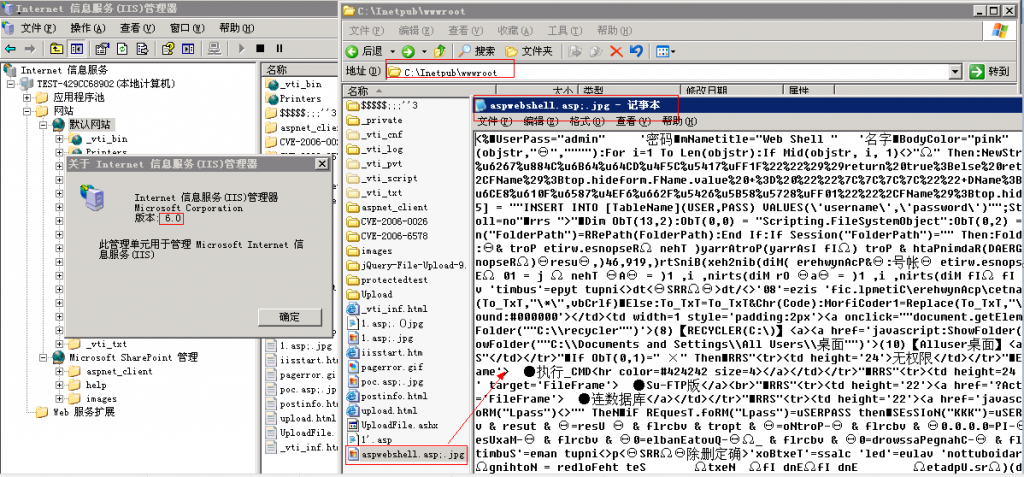Click the Export List icon in IIS toolbar
Image resolution: width=1024 pixels, height=477 pixels.
(x=141, y=48)
